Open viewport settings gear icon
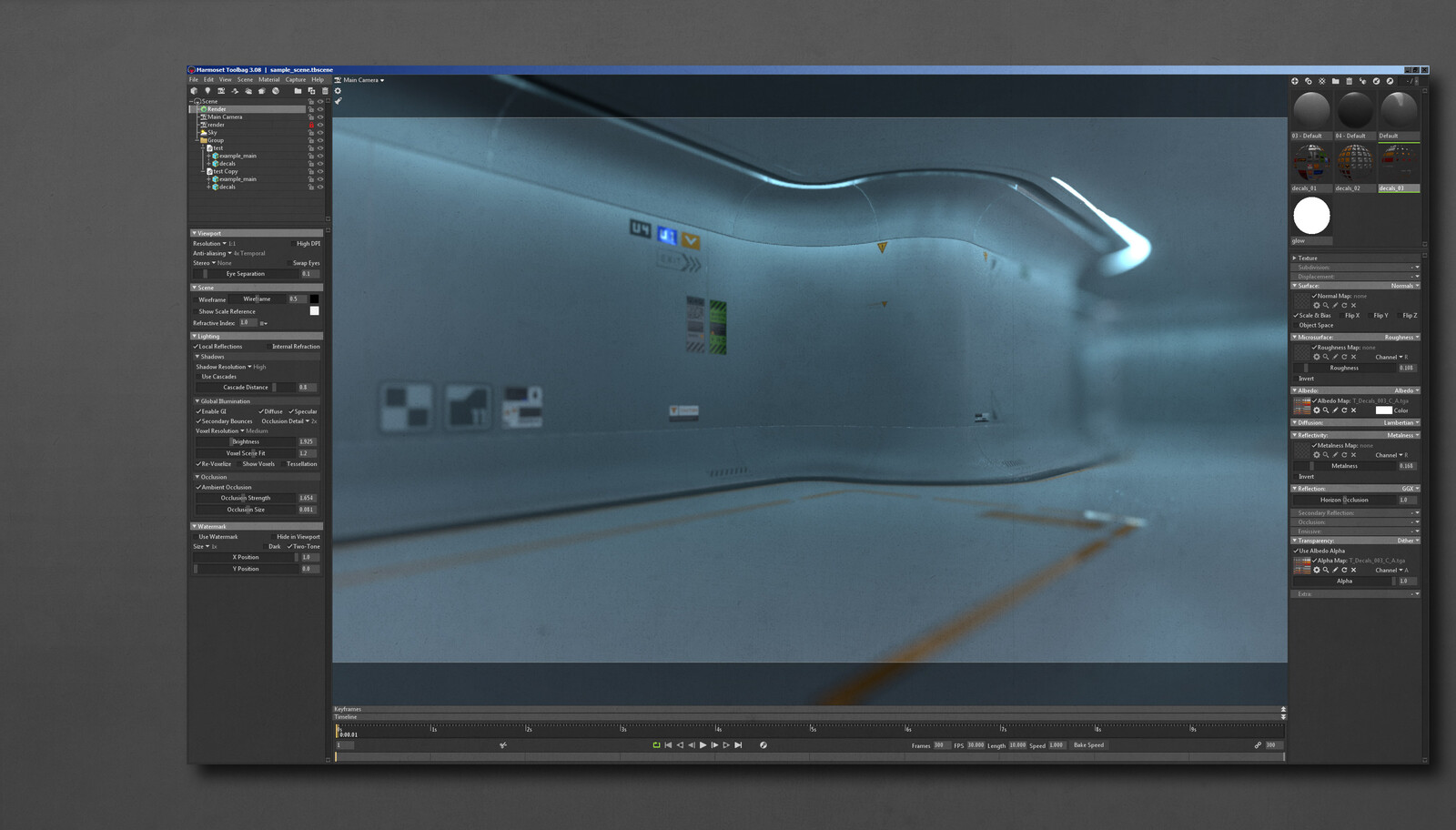The image size is (1456, 830). (338, 91)
